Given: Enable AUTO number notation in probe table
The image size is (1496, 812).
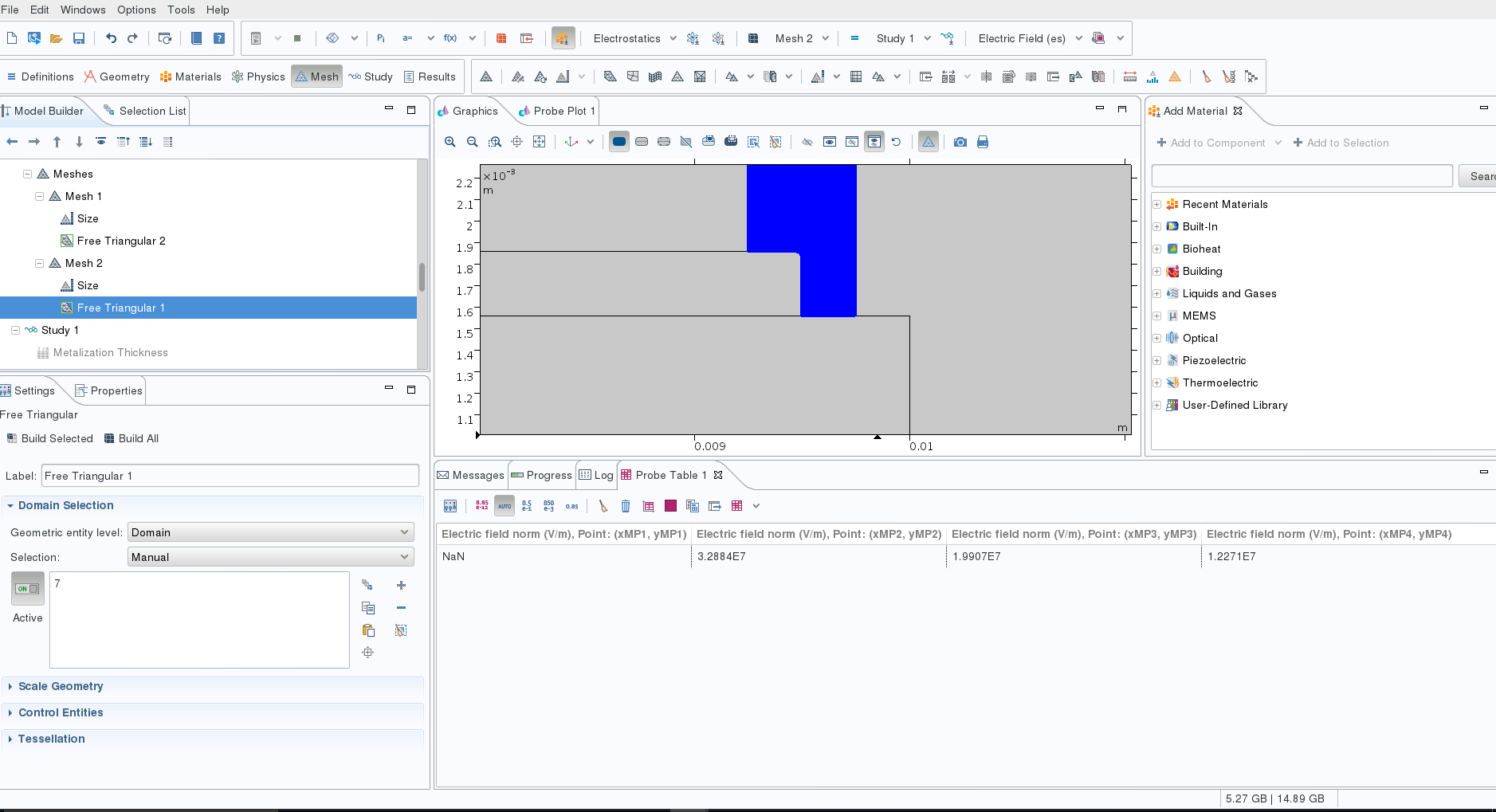Looking at the screenshot, I should point(505,506).
